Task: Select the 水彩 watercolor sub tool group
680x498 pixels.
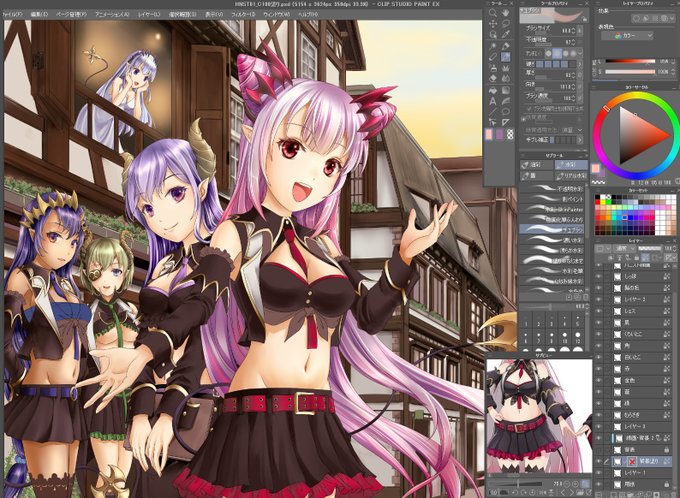Action: [x=571, y=165]
